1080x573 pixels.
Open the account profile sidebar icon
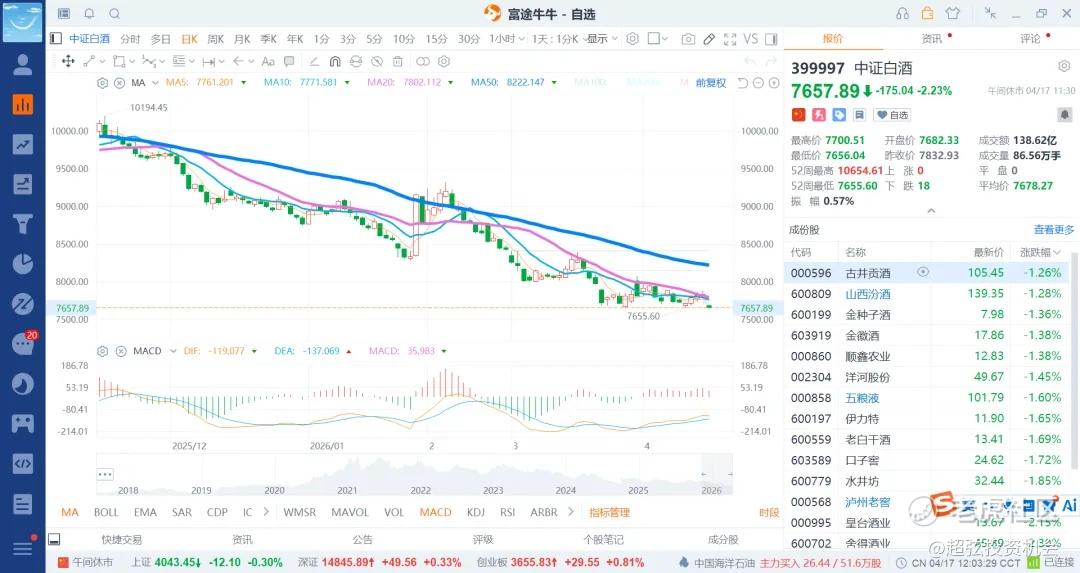[23, 65]
